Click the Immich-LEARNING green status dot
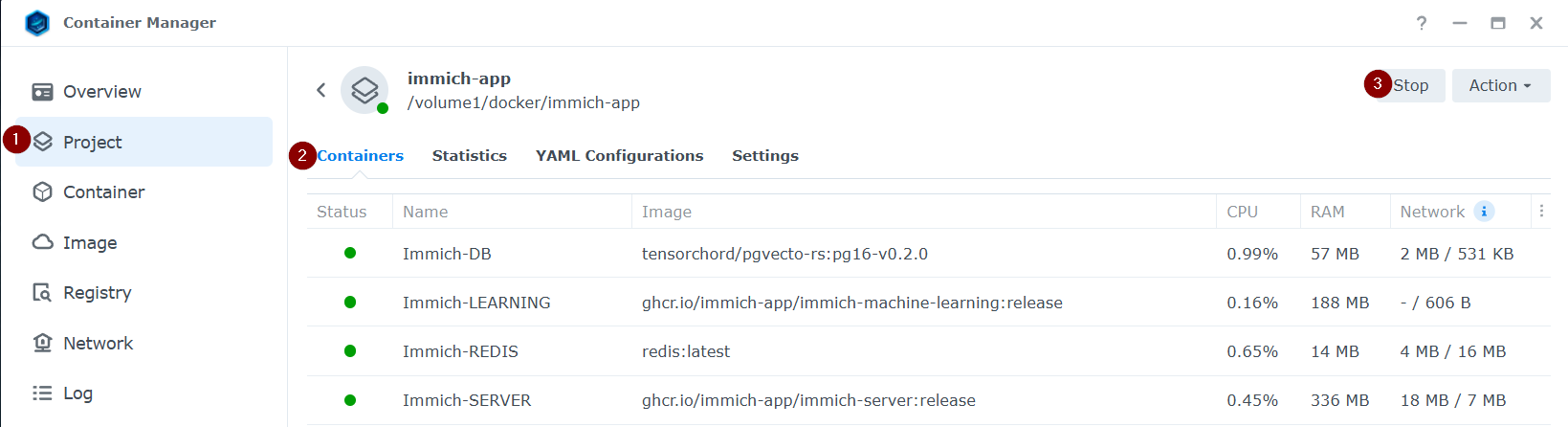 coord(350,303)
